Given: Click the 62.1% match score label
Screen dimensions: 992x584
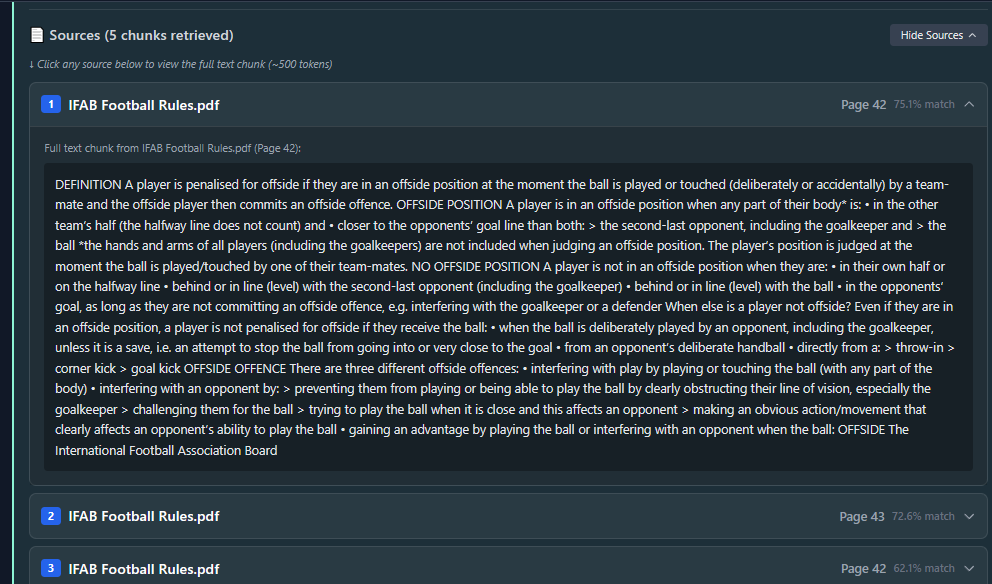Looking at the screenshot, I should 924,569.
